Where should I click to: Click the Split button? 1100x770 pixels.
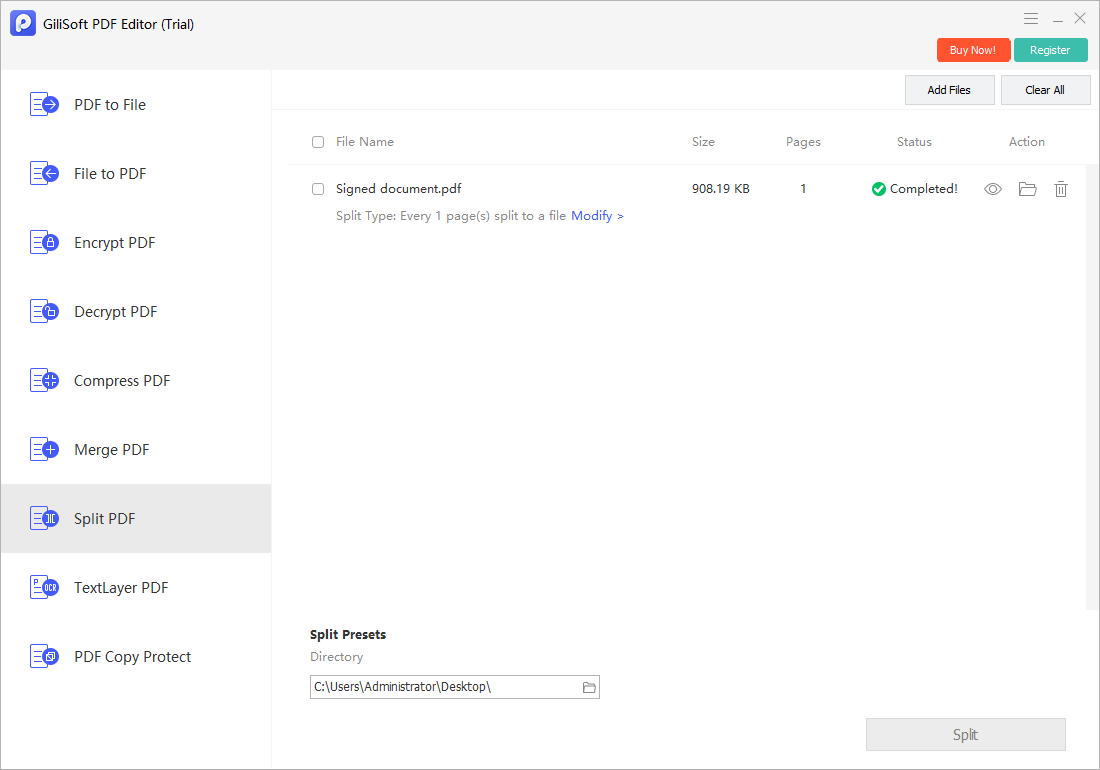point(965,734)
